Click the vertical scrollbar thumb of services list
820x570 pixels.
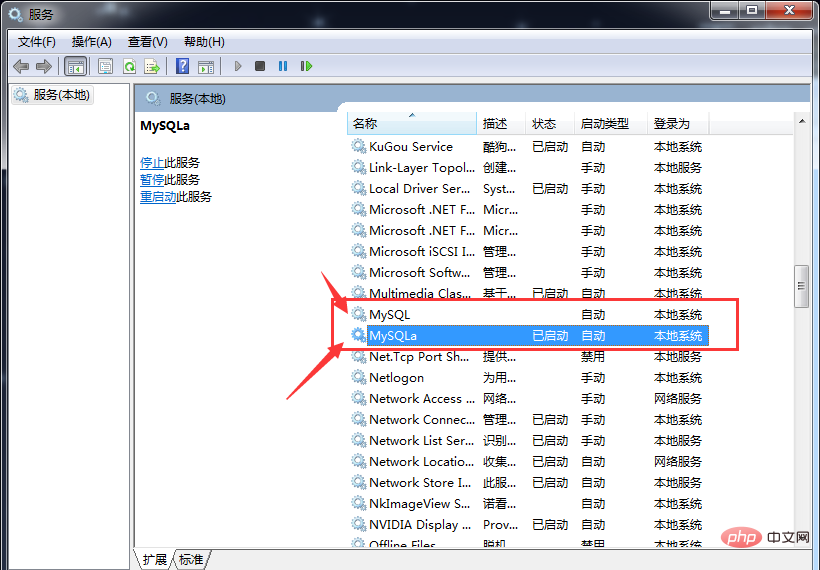point(801,286)
